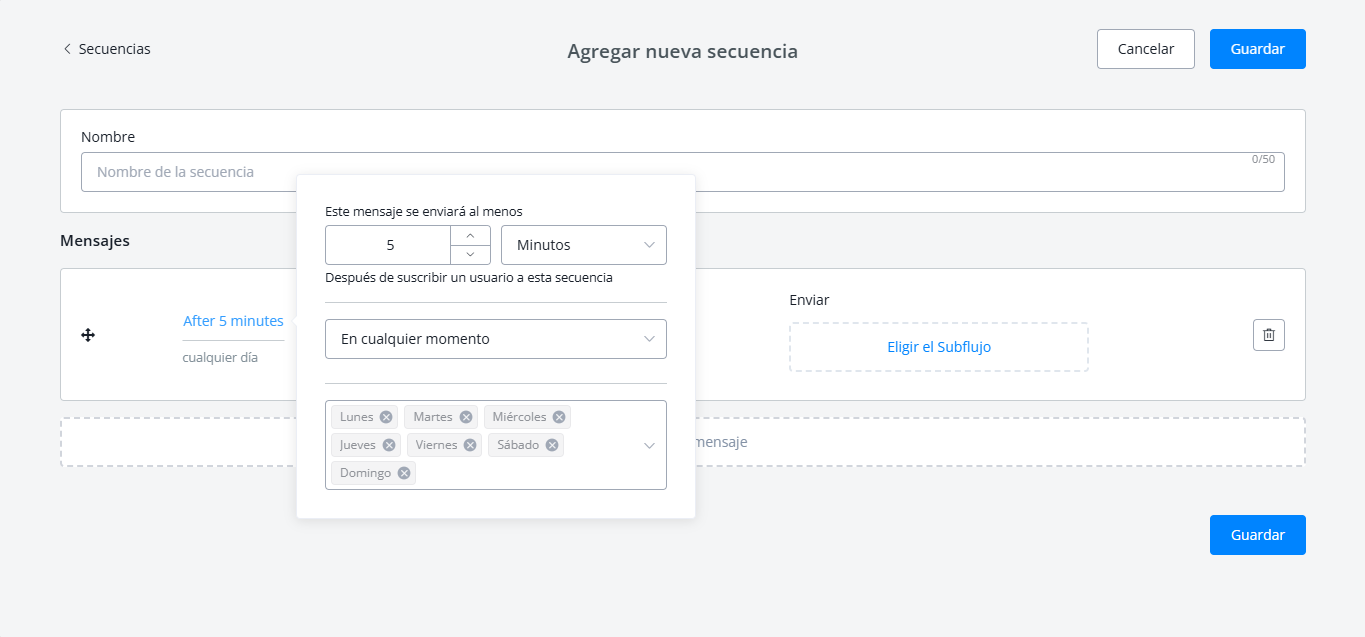Image resolution: width=1365 pixels, height=637 pixels.
Task: Increase minutes using the up stepper arrow
Action: tap(470, 237)
